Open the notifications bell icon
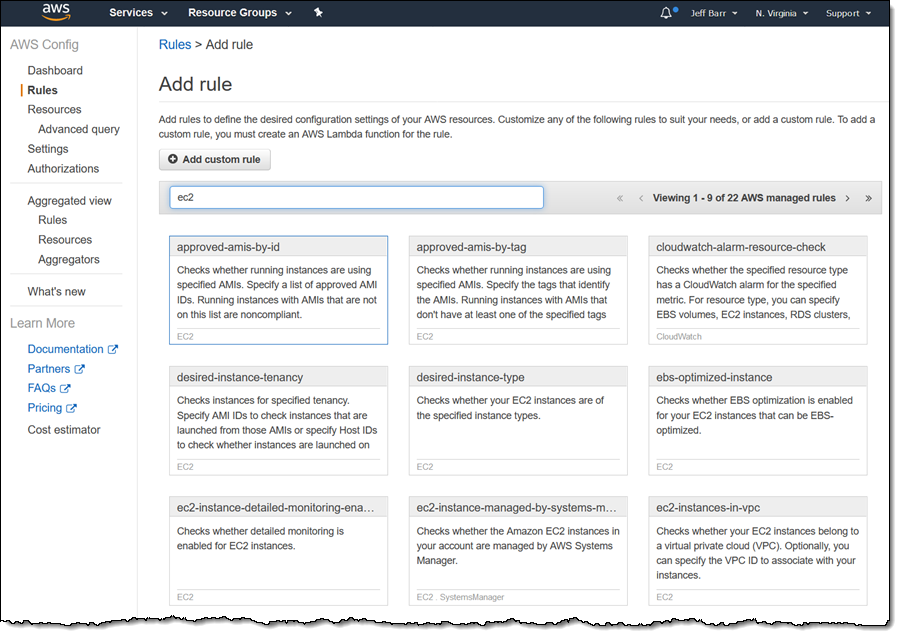900x636 pixels. click(x=666, y=13)
